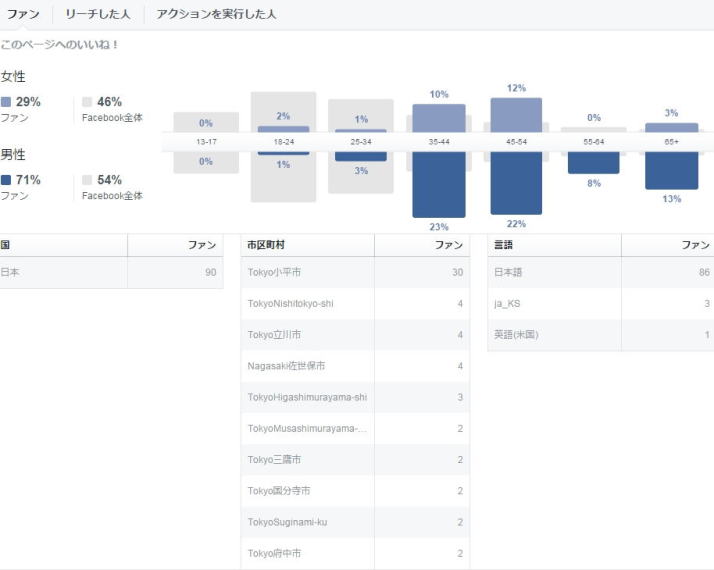Click the 国 column header
Image resolution: width=714 pixels, height=570 pixels.
(63, 245)
